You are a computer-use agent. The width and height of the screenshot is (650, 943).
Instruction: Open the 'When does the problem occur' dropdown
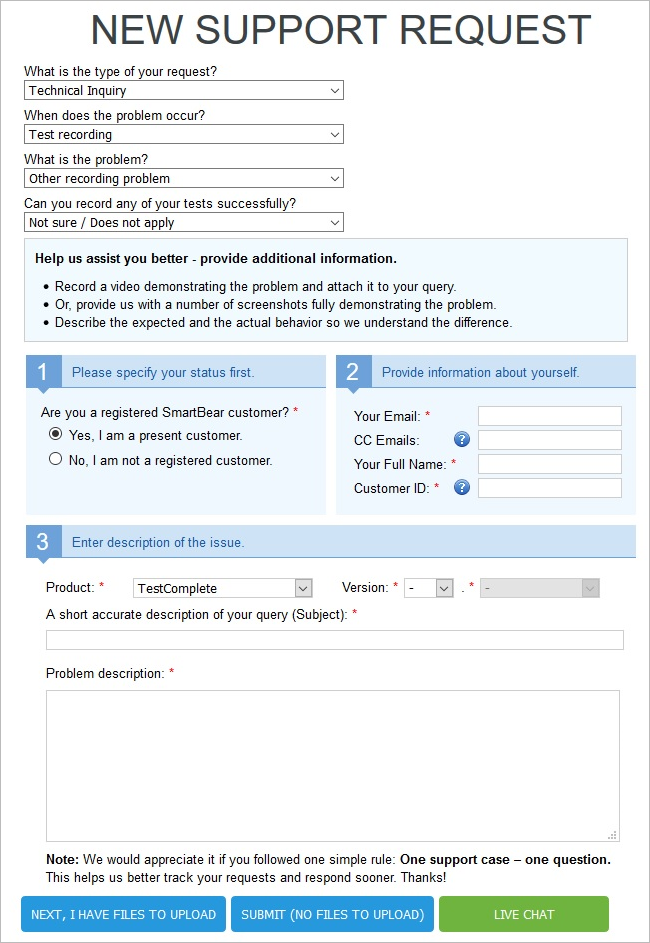[x=184, y=134]
